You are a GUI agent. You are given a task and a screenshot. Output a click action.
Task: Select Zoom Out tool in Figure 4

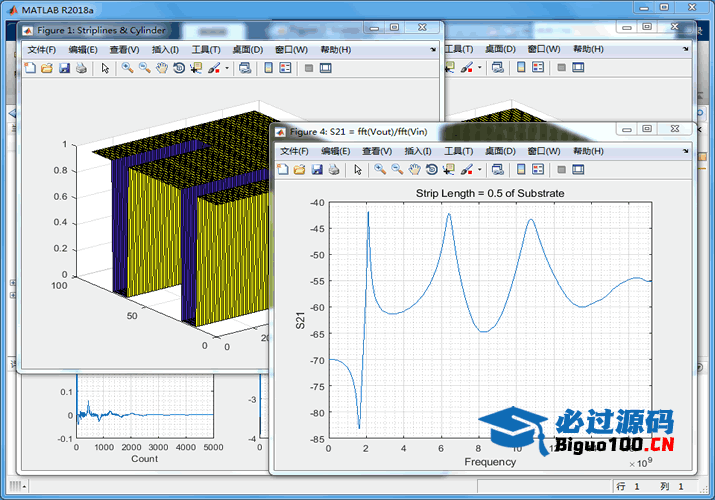tap(397, 170)
